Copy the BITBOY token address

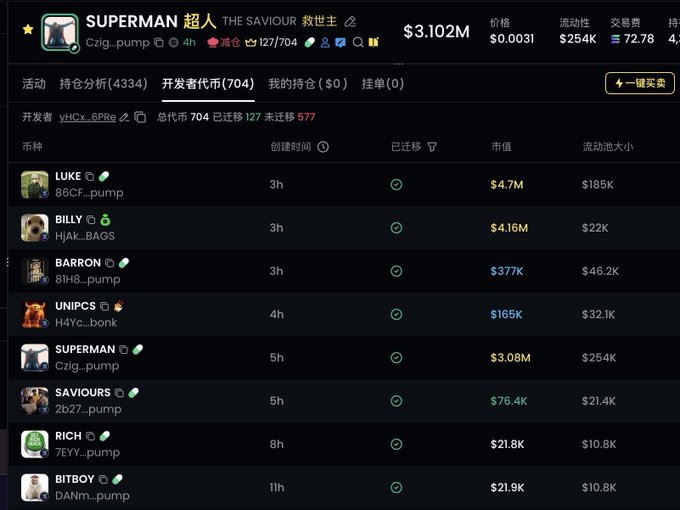(x=103, y=480)
